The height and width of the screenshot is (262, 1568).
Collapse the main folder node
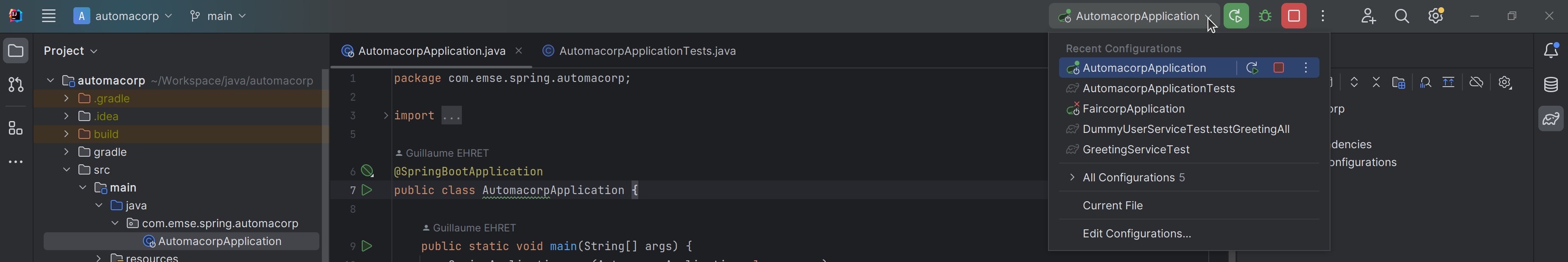pyautogui.click(x=83, y=188)
